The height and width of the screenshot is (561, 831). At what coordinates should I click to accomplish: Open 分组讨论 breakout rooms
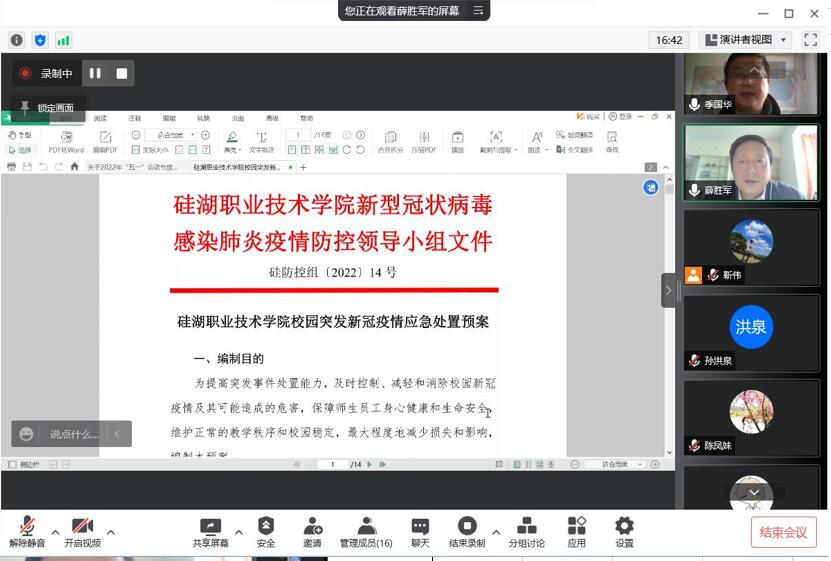(526, 532)
